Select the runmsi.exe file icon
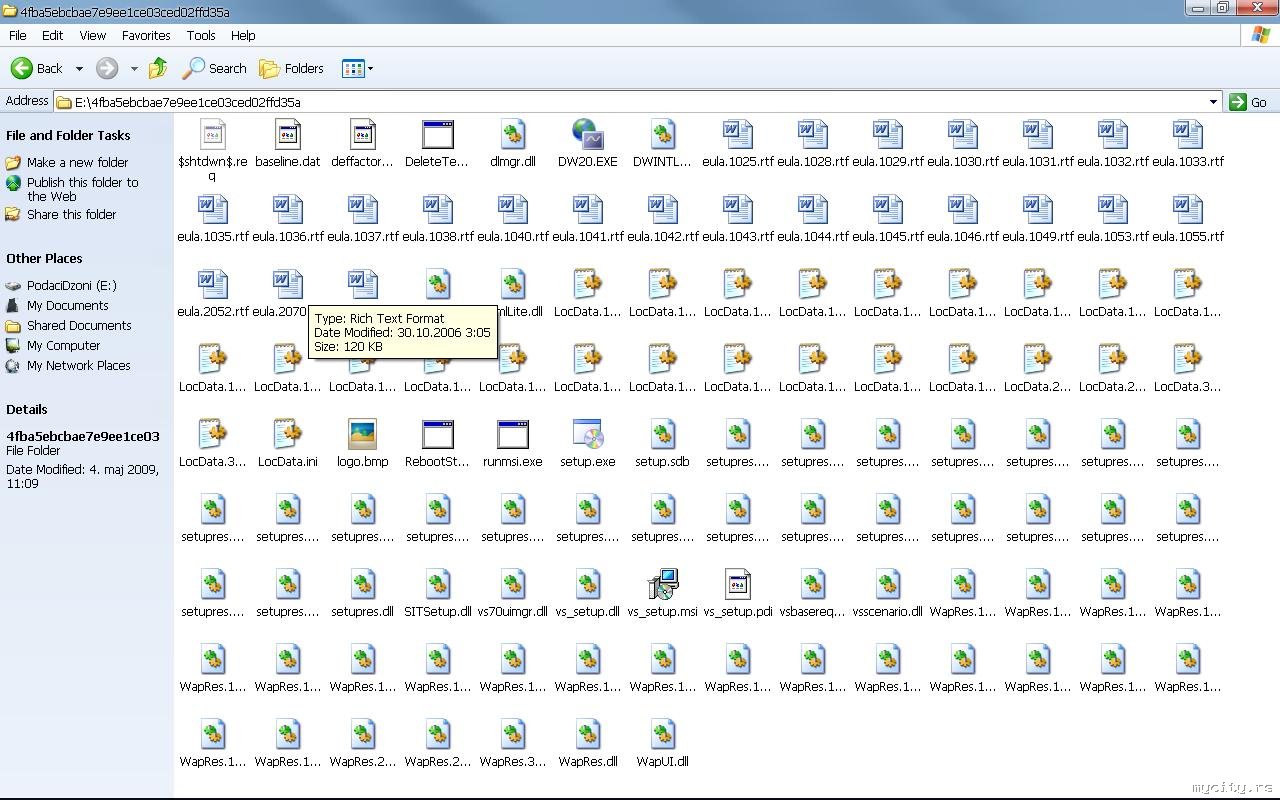1280x800 pixels. coord(512,436)
